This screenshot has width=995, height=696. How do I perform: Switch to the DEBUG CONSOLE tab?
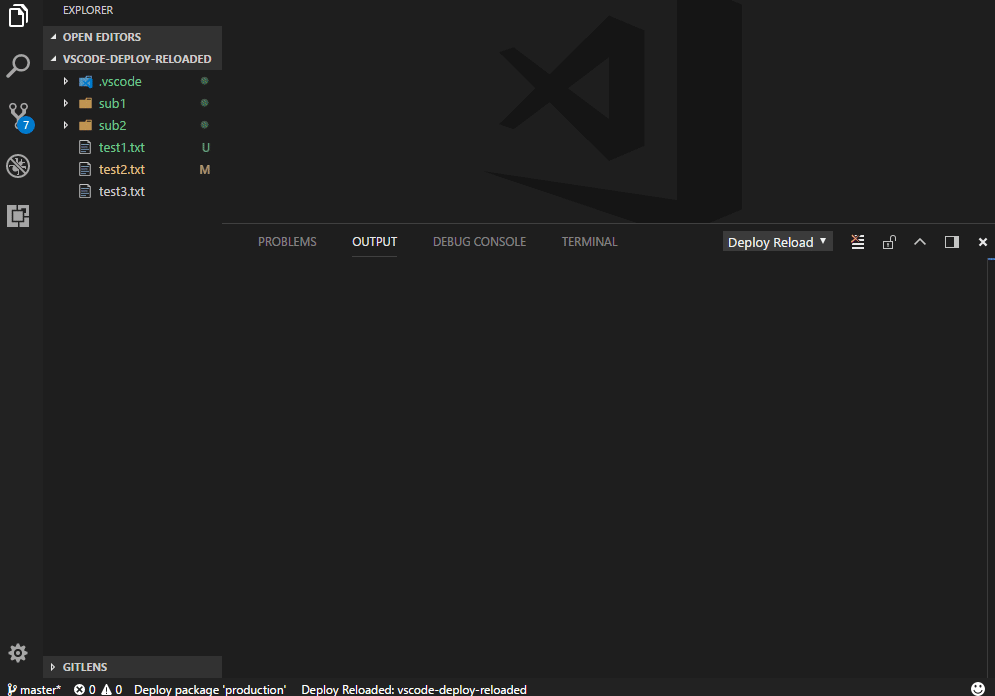(x=479, y=242)
